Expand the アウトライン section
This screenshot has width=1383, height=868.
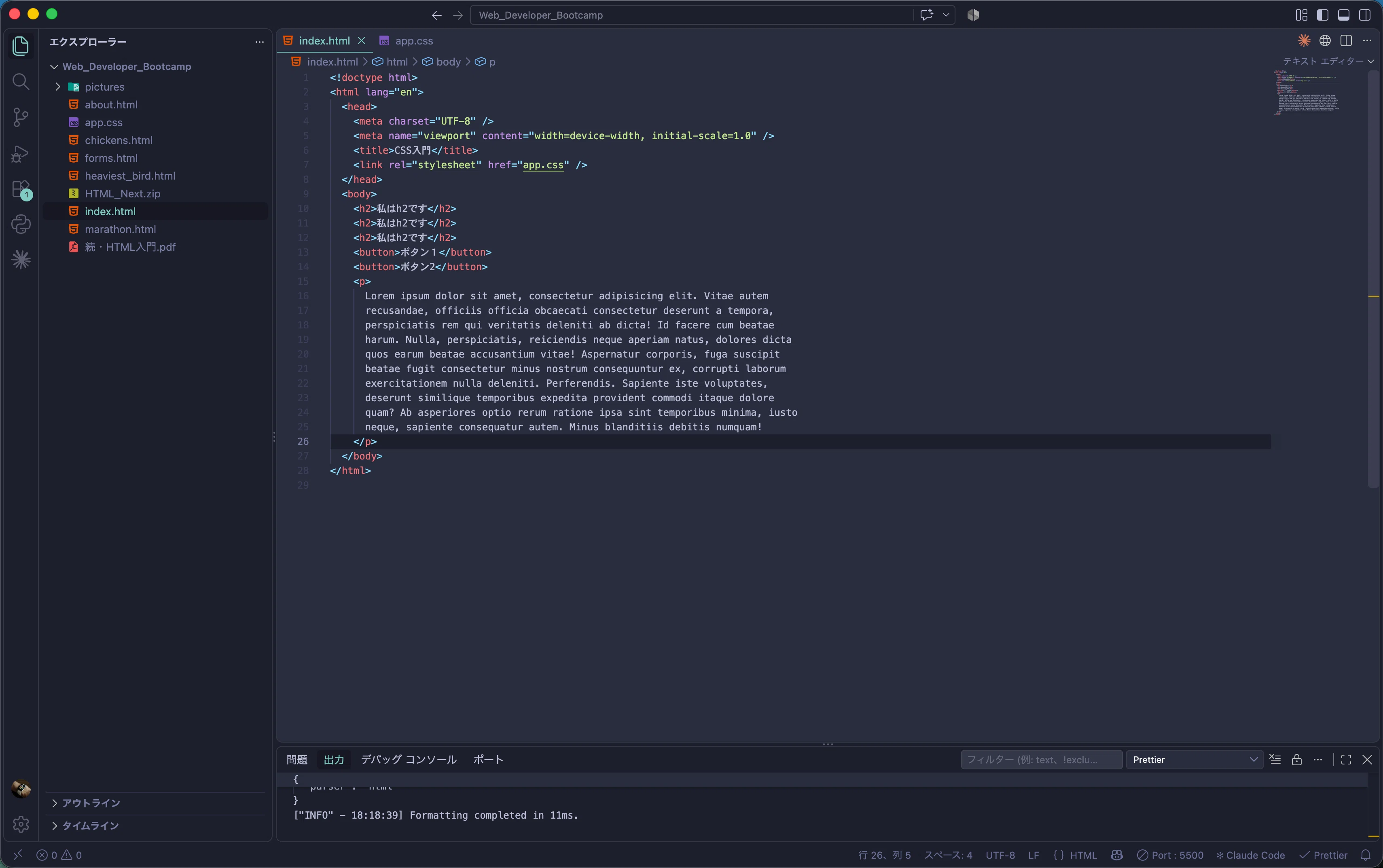pos(55,802)
